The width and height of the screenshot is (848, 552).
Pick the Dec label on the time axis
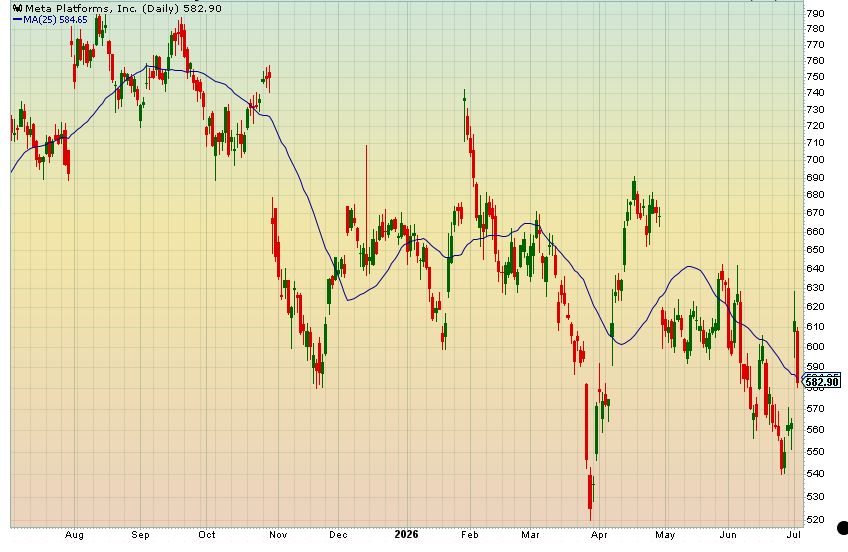tap(338, 535)
